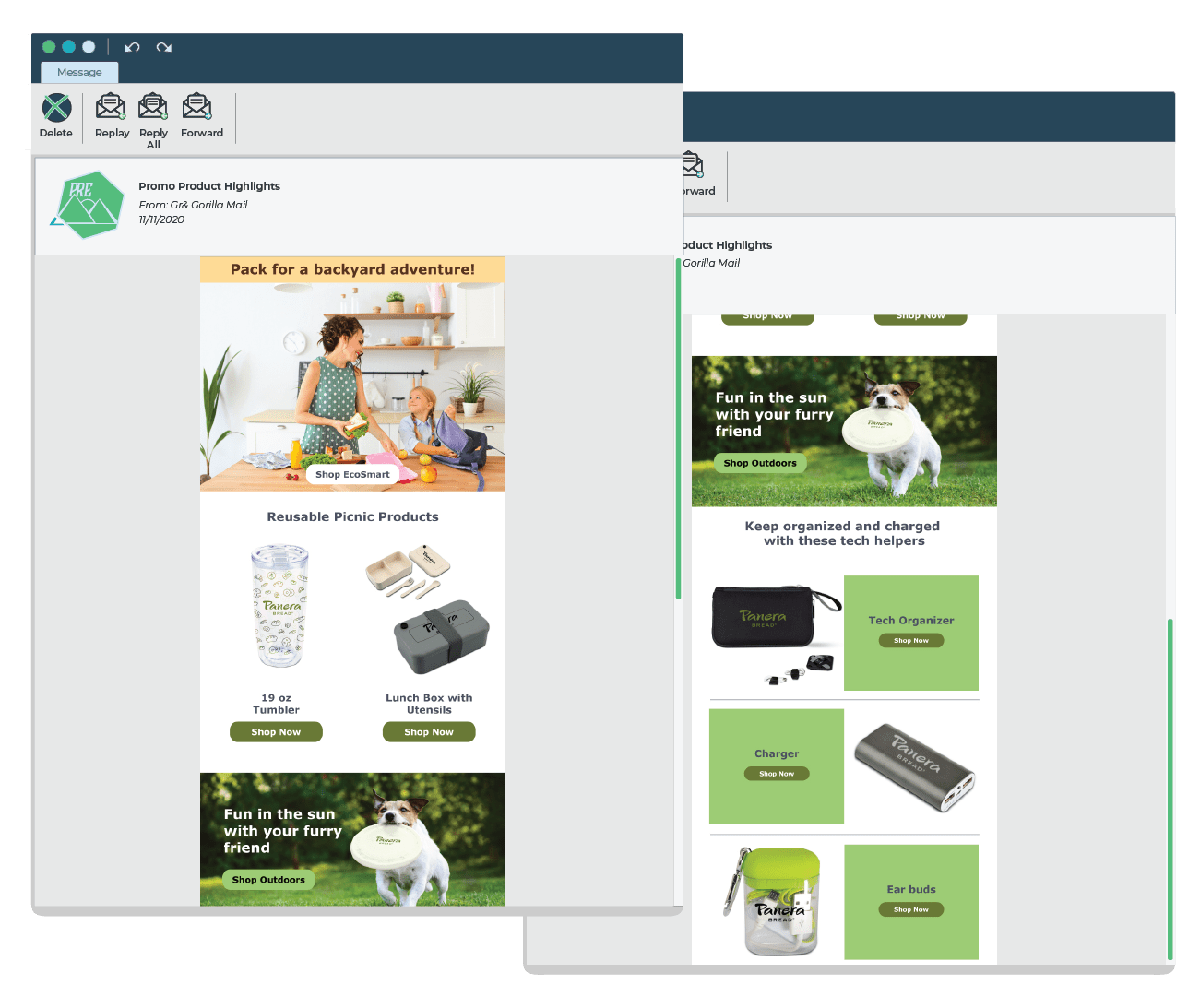
Task: Click the Replay envelope icon
Action: pos(111,106)
